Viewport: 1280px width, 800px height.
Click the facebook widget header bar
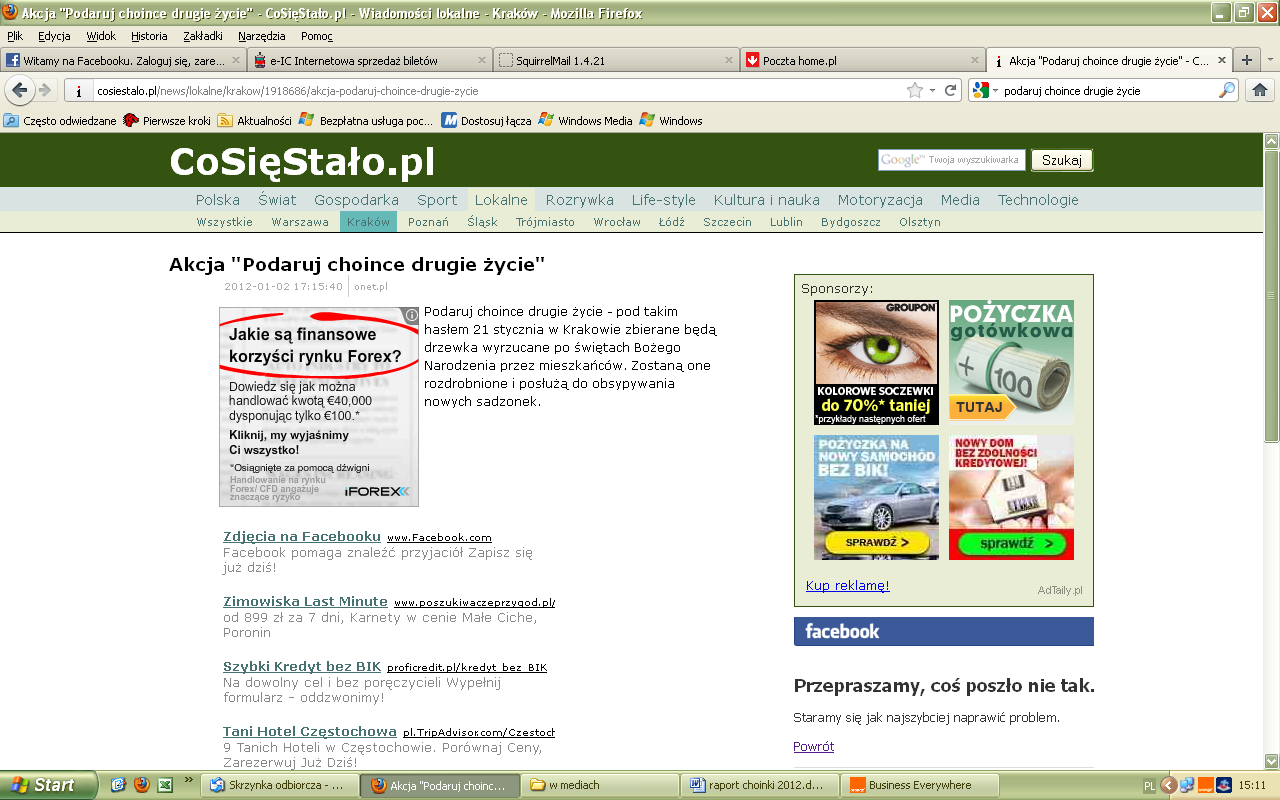(943, 631)
